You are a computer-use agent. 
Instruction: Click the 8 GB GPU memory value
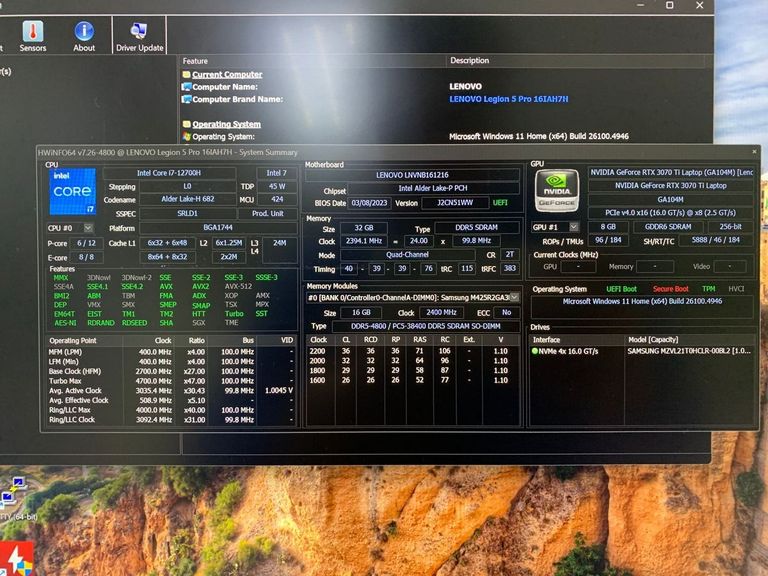coord(608,227)
